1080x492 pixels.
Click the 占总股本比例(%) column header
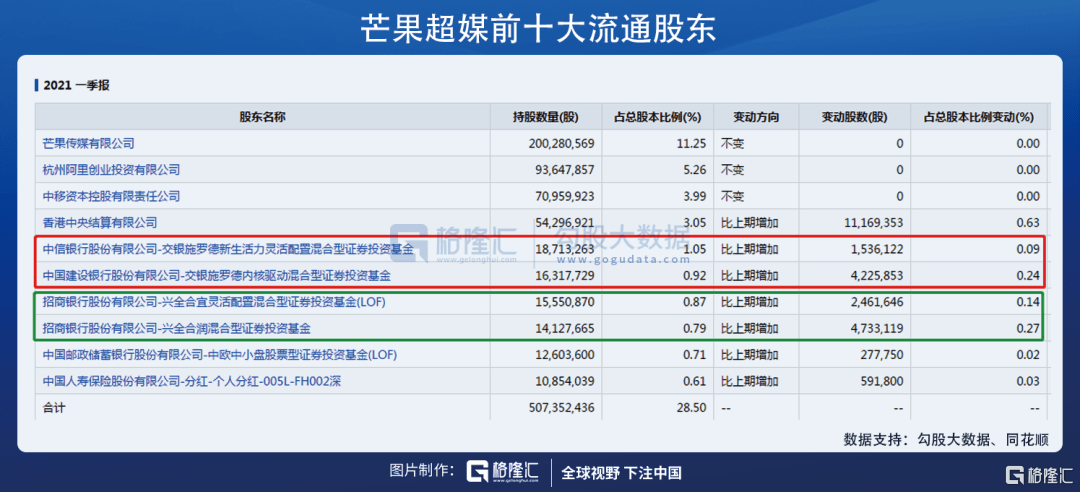click(x=657, y=117)
